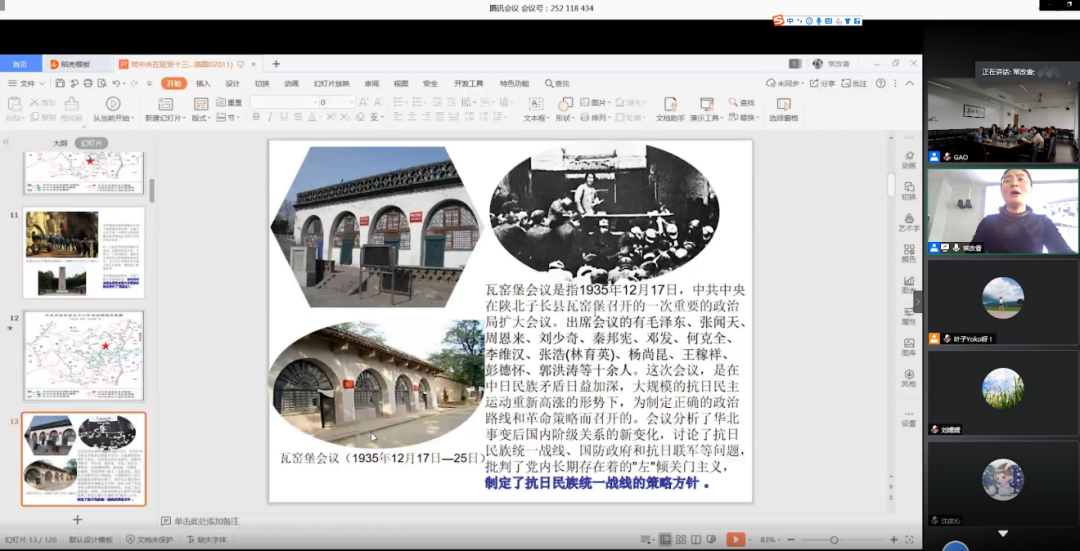1080x551 pixels.
Task: Open the Selection Pane (选择窗格) icon
Action: click(783, 104)
